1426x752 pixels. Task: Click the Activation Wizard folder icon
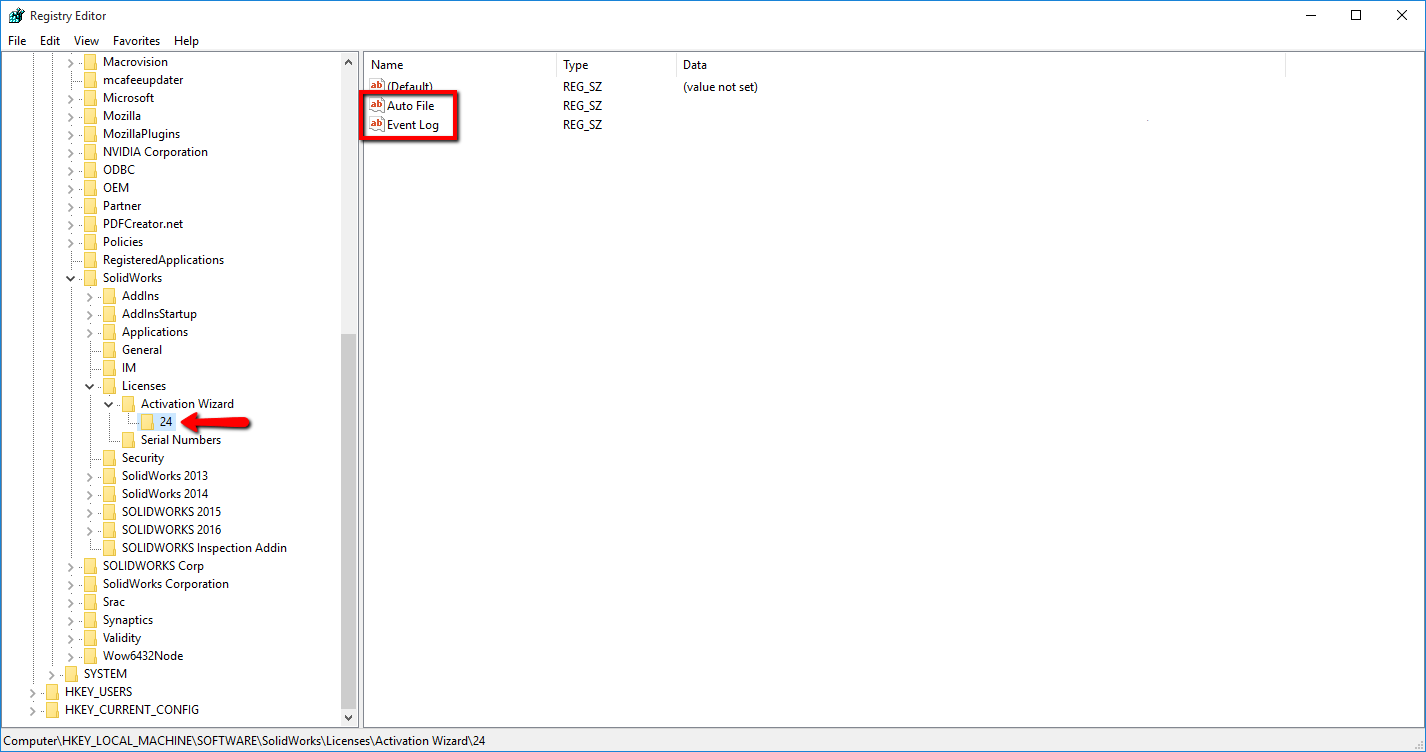click(130, 404)
